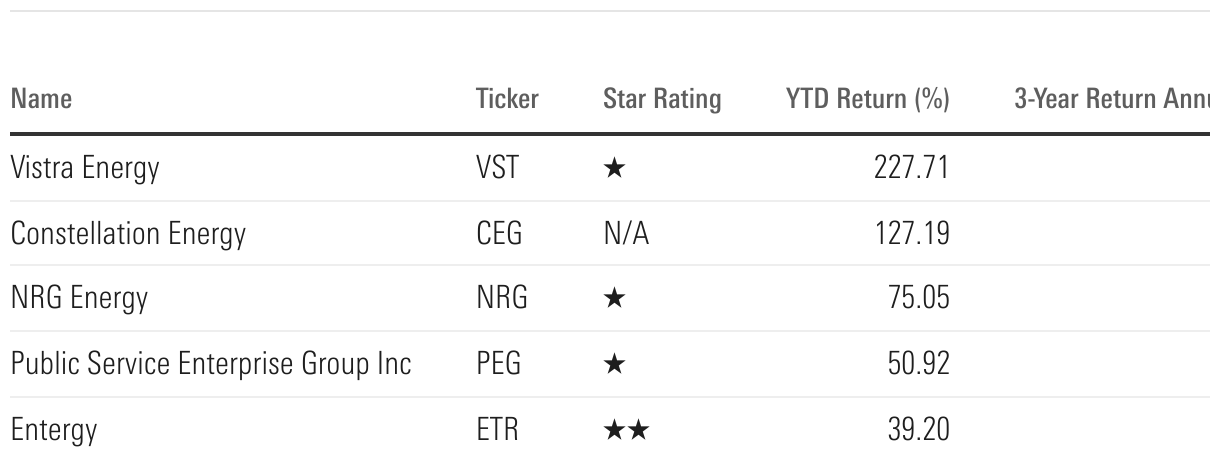
Task: Select the ETR ticker symbol
Action: [x=497, y=430]
